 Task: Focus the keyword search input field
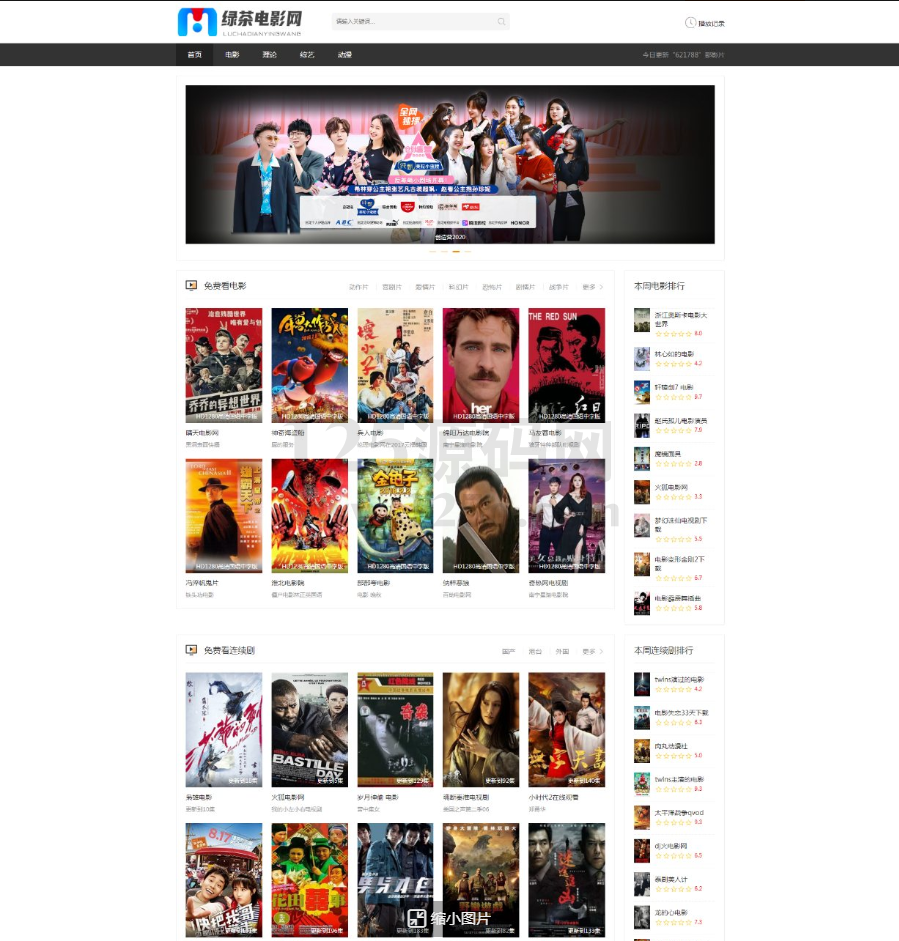click(x=413, y=22)
